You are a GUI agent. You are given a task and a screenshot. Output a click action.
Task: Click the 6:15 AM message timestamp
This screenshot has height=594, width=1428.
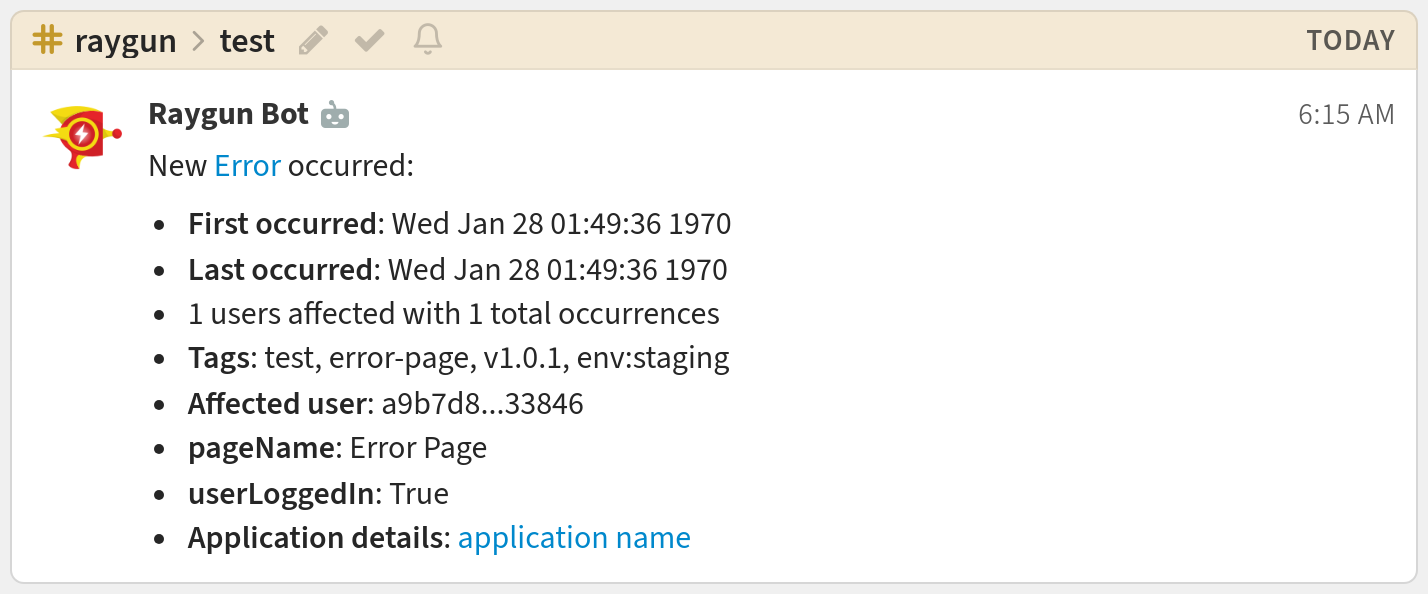coord(1346,115)
